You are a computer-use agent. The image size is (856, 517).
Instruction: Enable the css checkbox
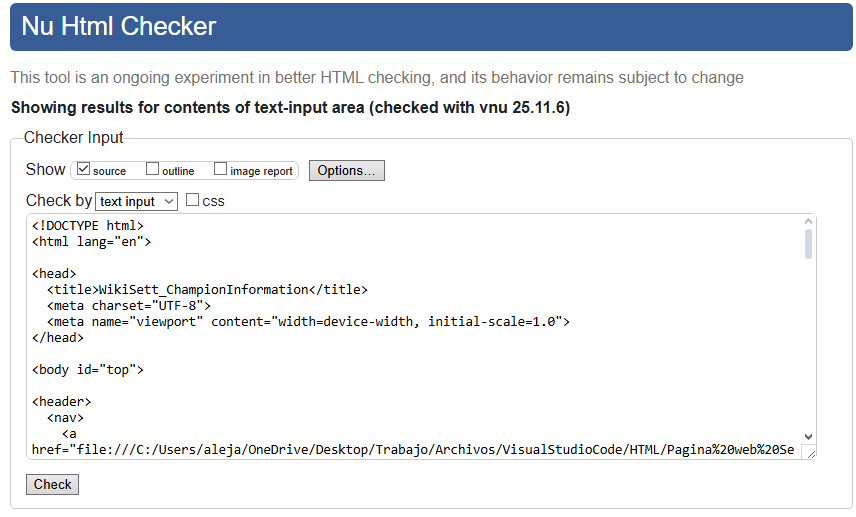click(x=193, y=200)
